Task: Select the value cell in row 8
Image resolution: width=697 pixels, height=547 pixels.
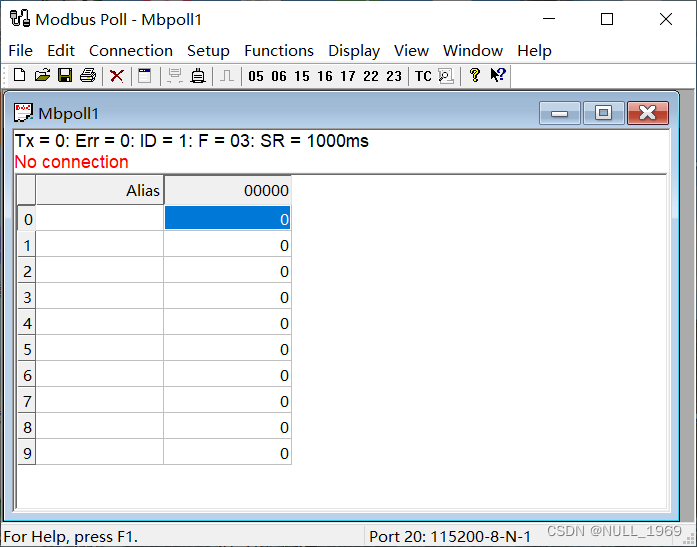Action: pos(227,426)
